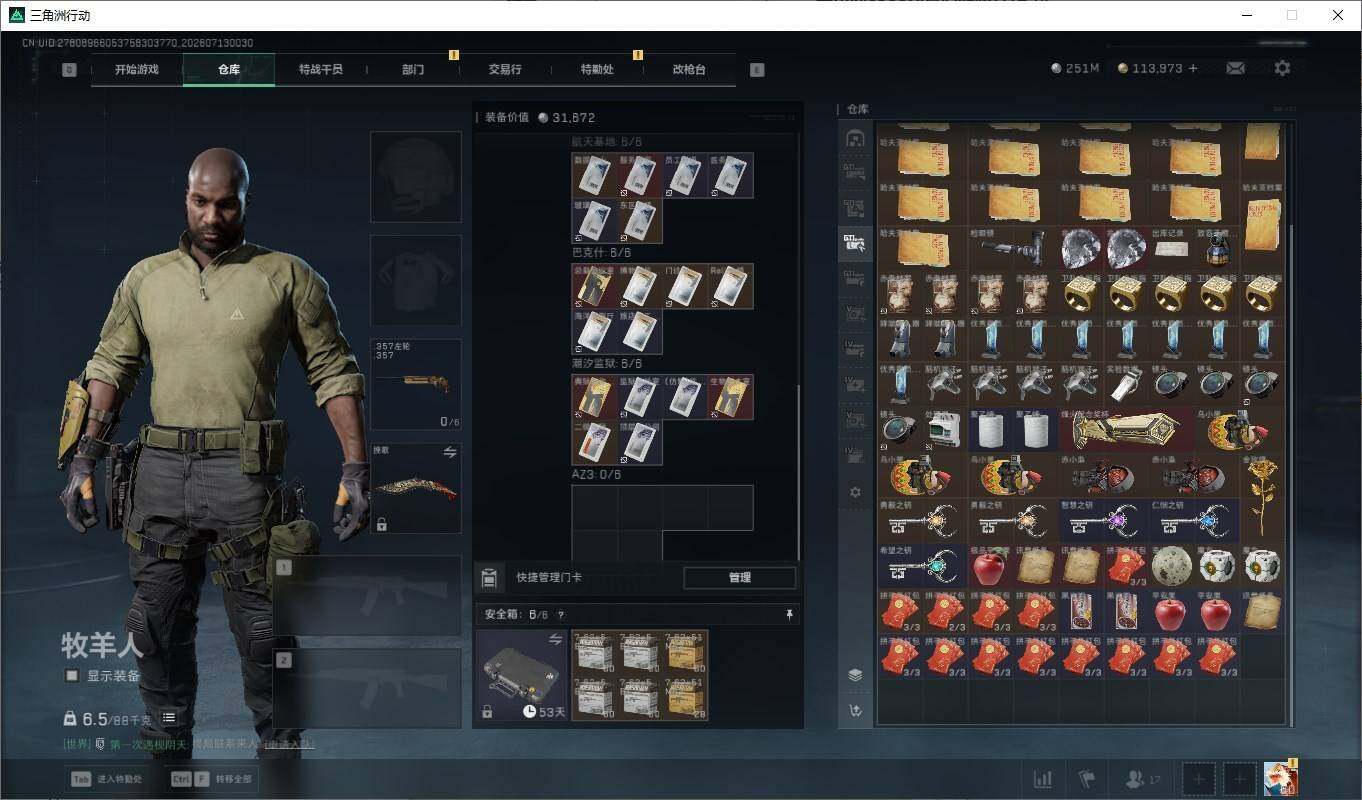Open the settings gear in the top bar
1362x800 pixels.
tap(1282, 68)
